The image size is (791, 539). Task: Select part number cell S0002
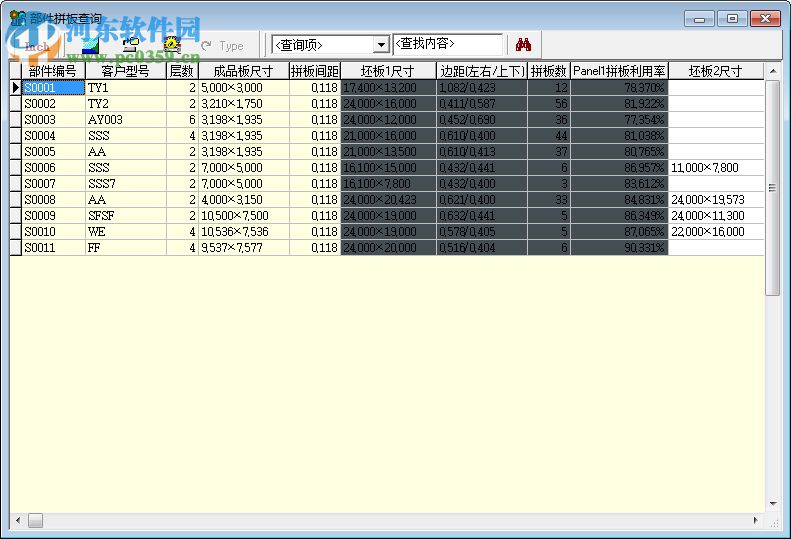[53, 103]
